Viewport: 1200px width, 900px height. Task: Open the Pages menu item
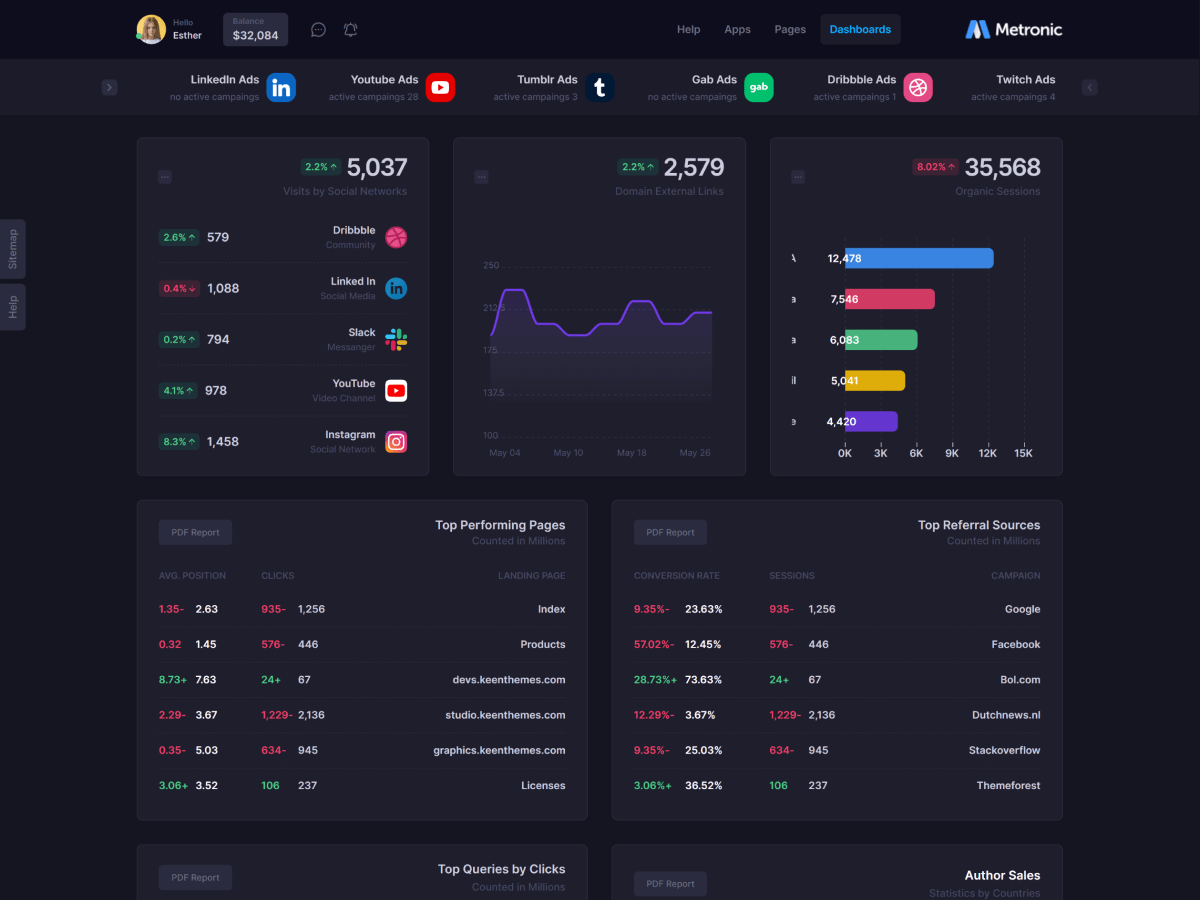[790, 30]
